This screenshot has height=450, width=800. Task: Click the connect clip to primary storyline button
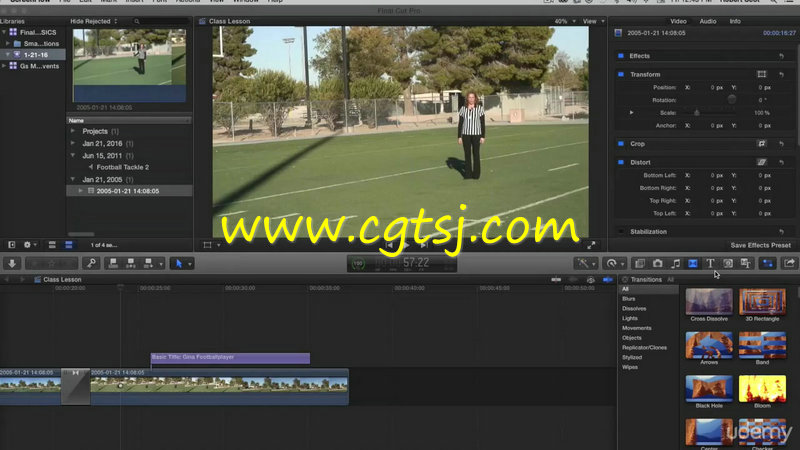click(x=113, y=263)
